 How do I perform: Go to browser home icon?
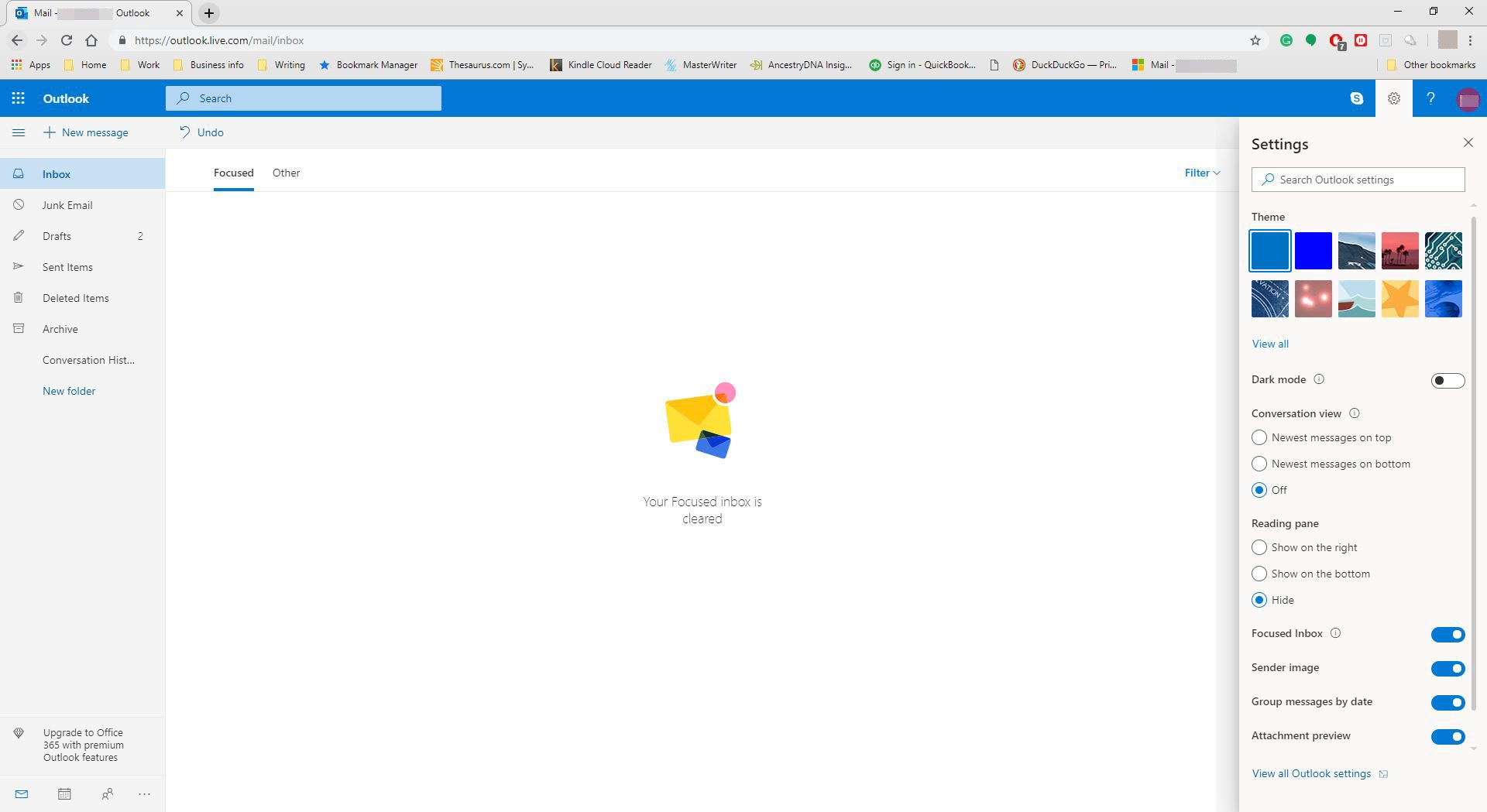(x=91, y=40)
